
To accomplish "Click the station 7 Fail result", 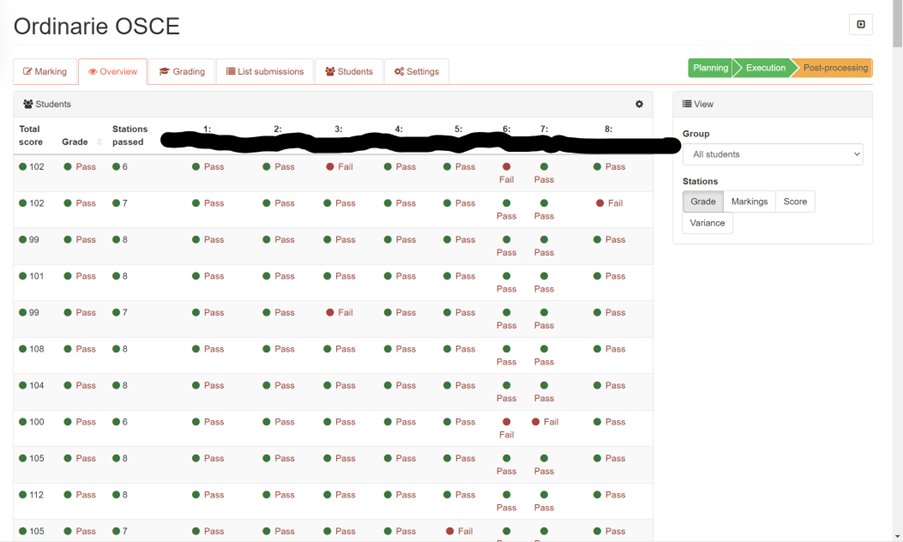I will click(x=545, y=422).
